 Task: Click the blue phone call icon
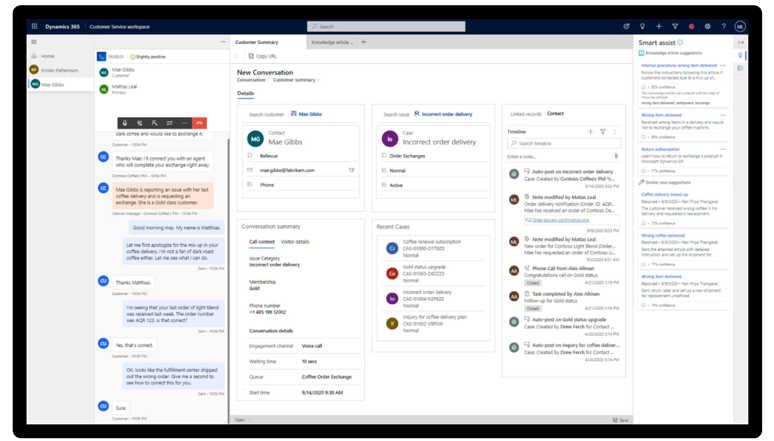(101, 57)
